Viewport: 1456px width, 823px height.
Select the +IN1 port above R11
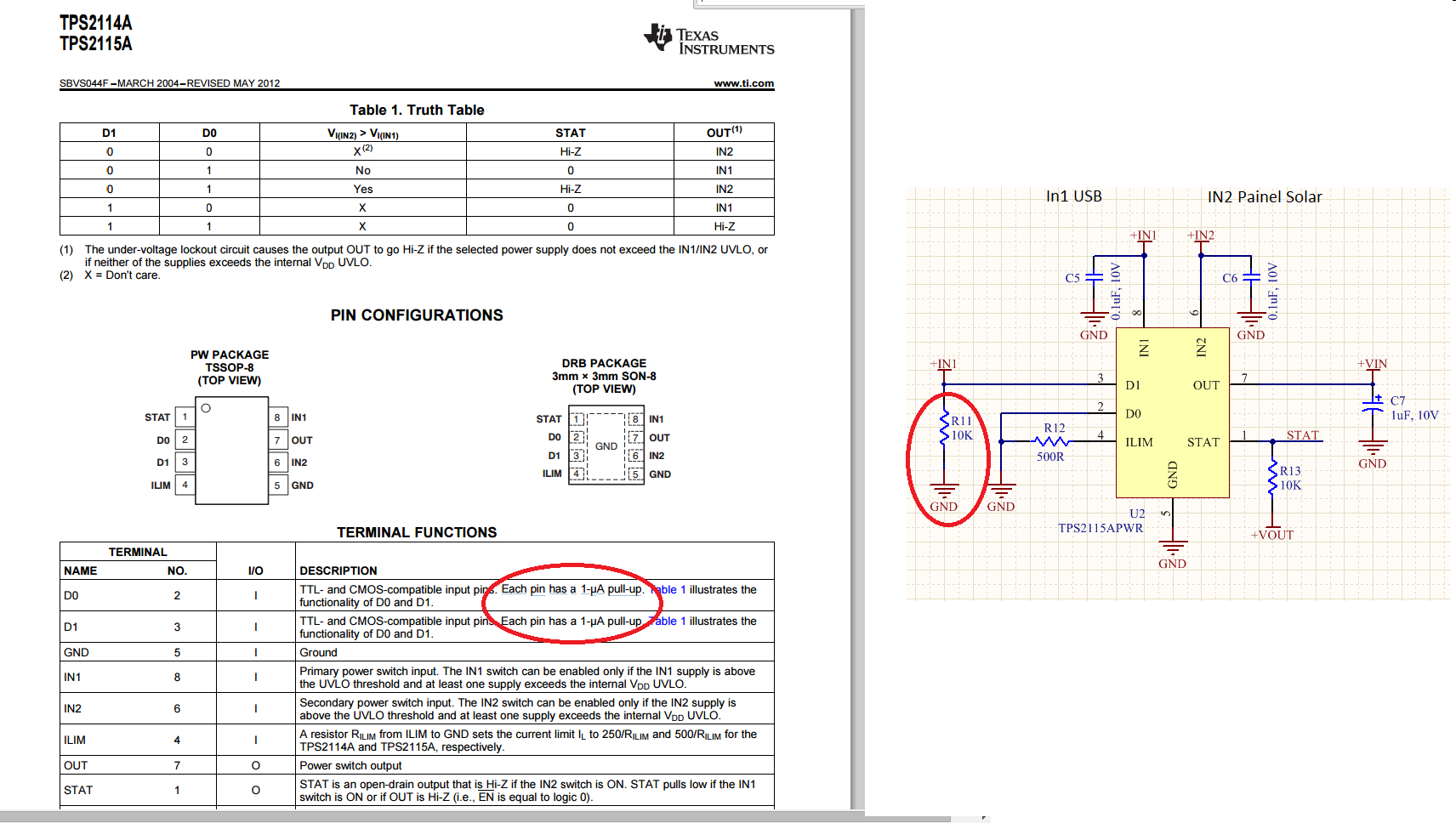(944, 370)
